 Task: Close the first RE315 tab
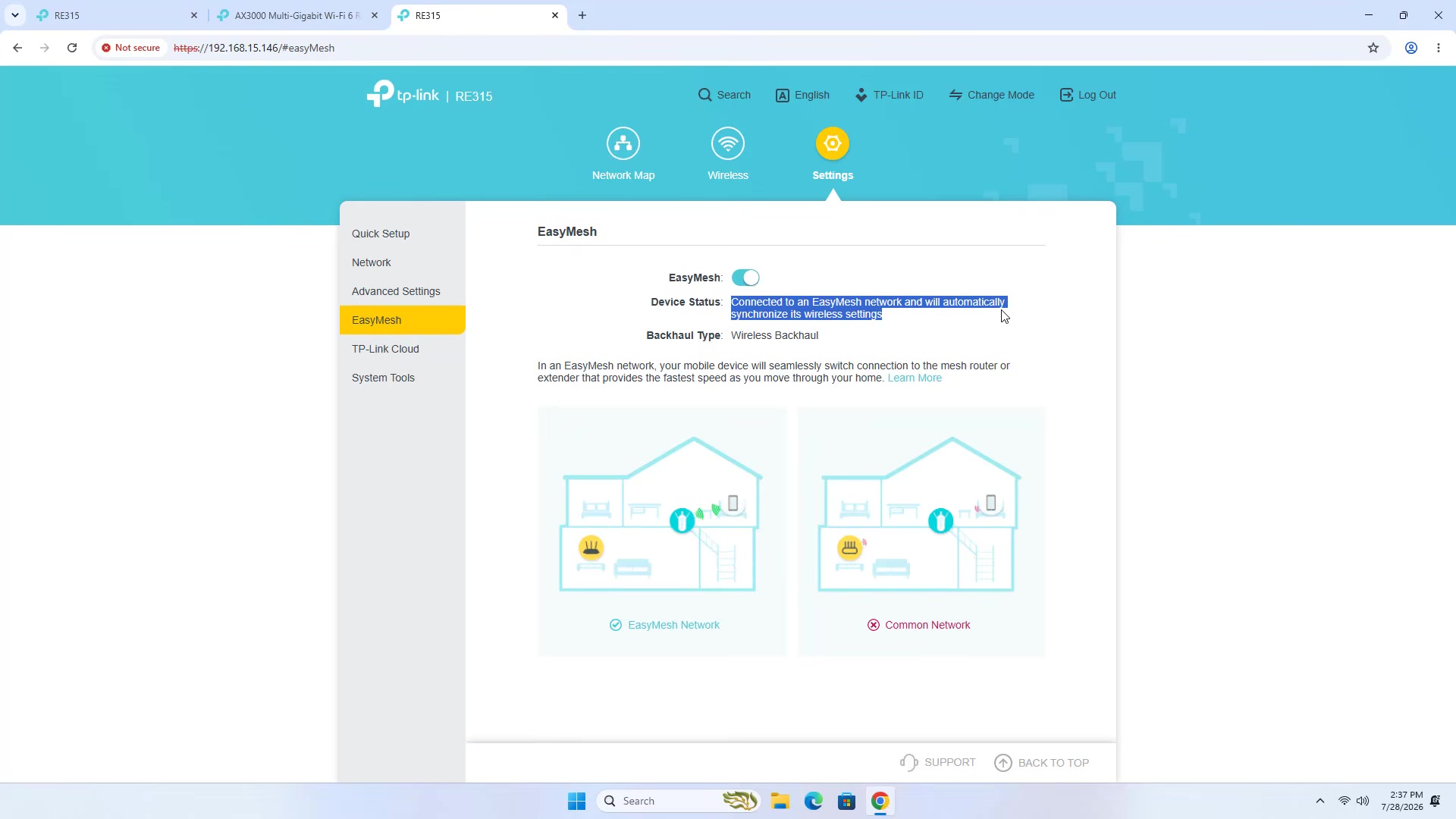click(194, 15)
